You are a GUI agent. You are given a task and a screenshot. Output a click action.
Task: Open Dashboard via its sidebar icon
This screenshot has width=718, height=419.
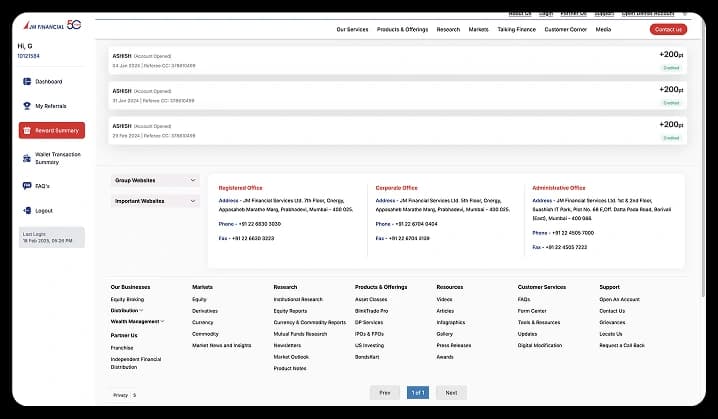coord(27,82)
